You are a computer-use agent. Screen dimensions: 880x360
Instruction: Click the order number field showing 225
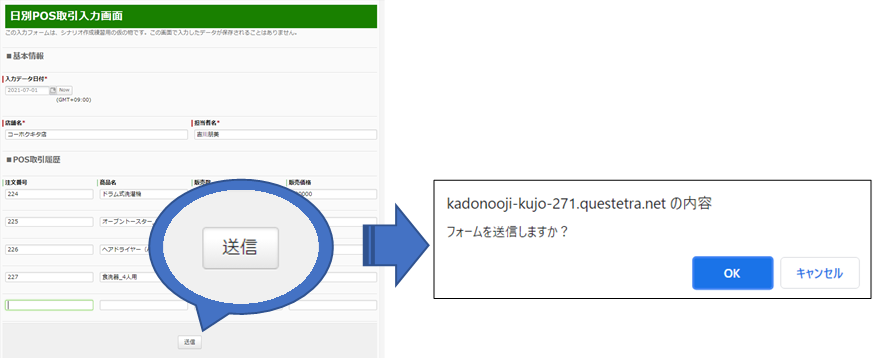[x=49, y=222]
